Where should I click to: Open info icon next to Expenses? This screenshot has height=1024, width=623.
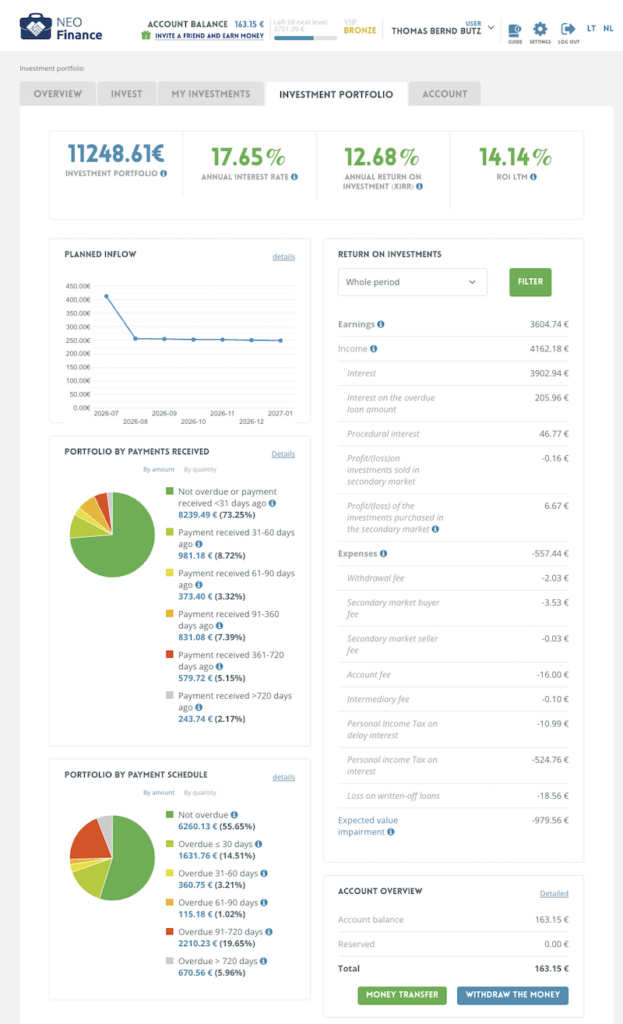[383, 554]
